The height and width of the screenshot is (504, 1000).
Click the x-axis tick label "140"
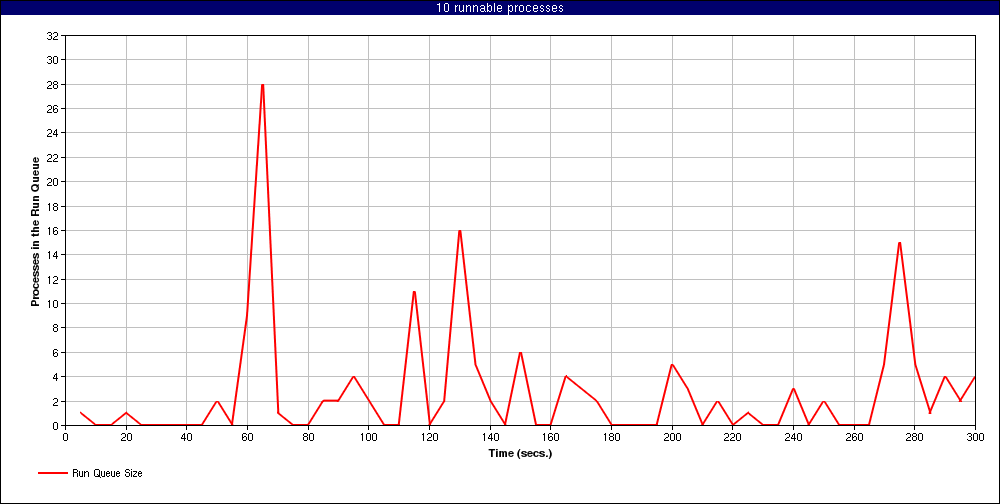coord(490,438)
